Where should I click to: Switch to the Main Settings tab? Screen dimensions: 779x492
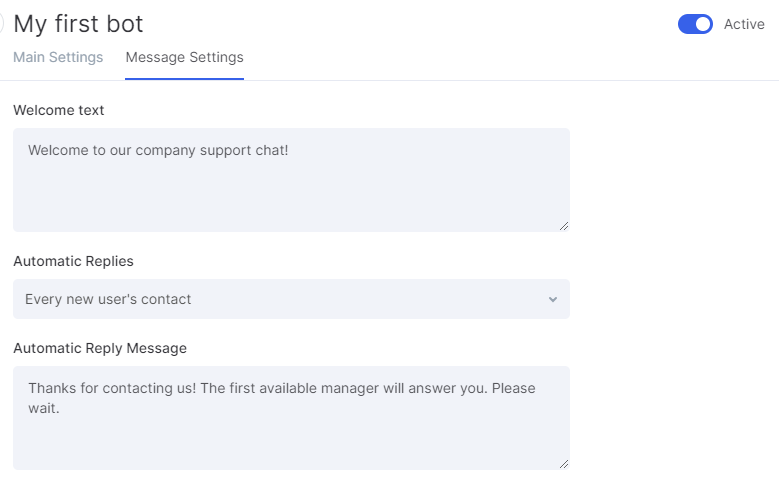pyautogui.click(x=58, y=57)
